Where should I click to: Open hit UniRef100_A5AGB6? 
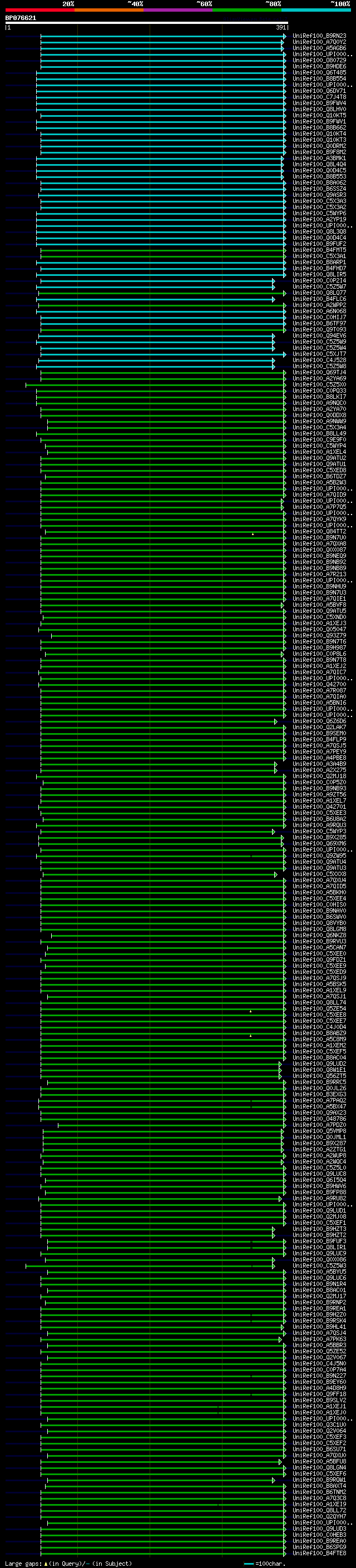click(319, 48)
